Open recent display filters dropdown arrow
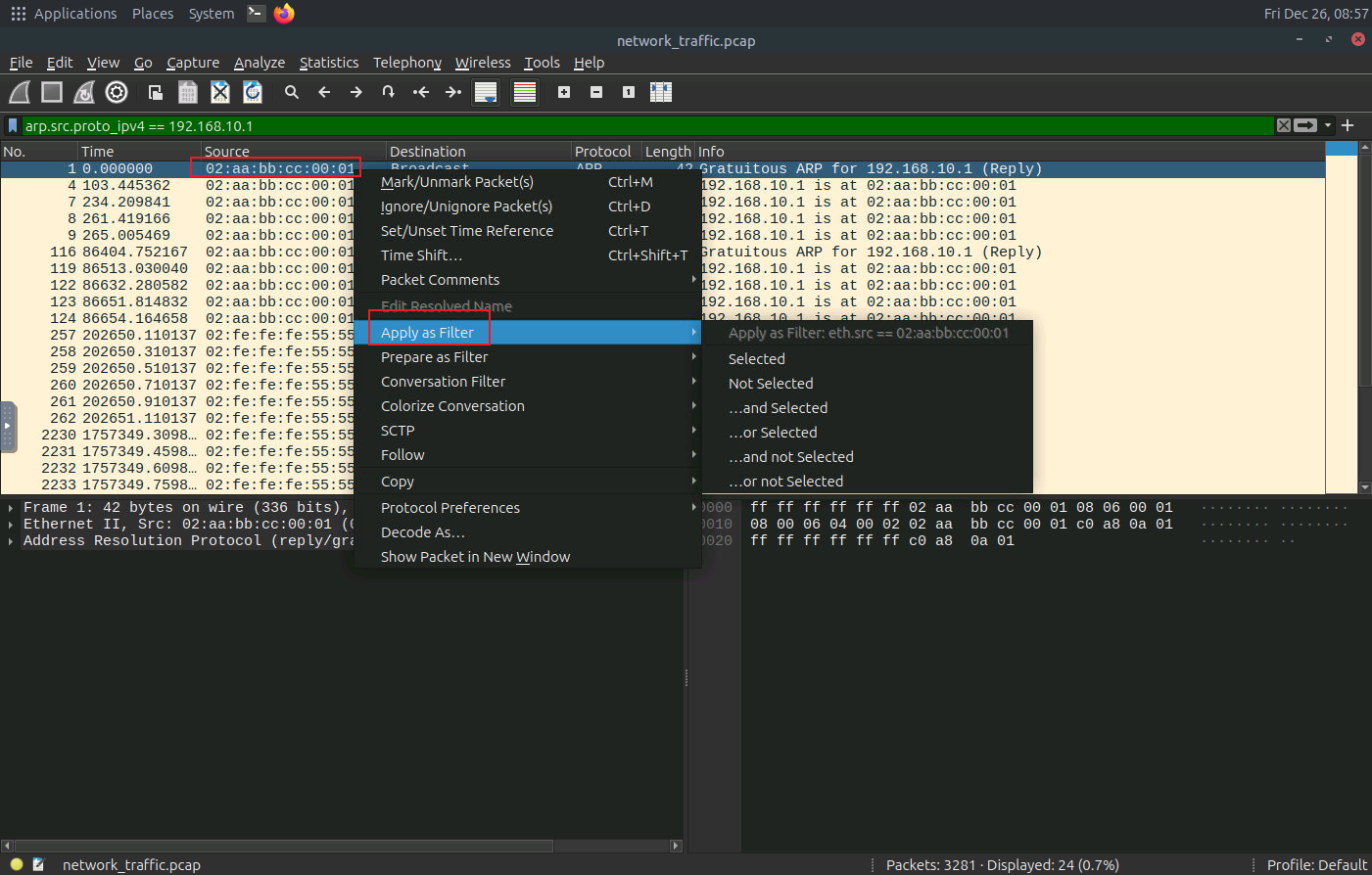The image size is (1372, 875). click(x=1328, y=125)
